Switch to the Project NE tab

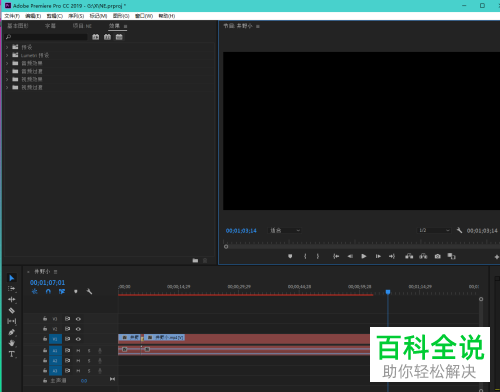82,26
